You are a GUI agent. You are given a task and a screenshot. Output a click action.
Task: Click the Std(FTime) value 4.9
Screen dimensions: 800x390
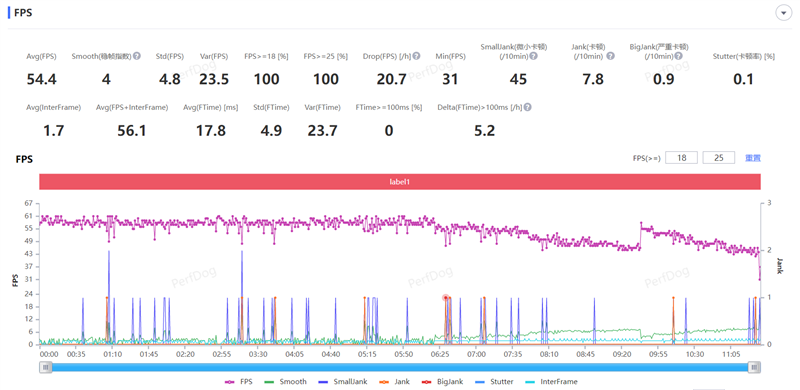pos(271,131)
